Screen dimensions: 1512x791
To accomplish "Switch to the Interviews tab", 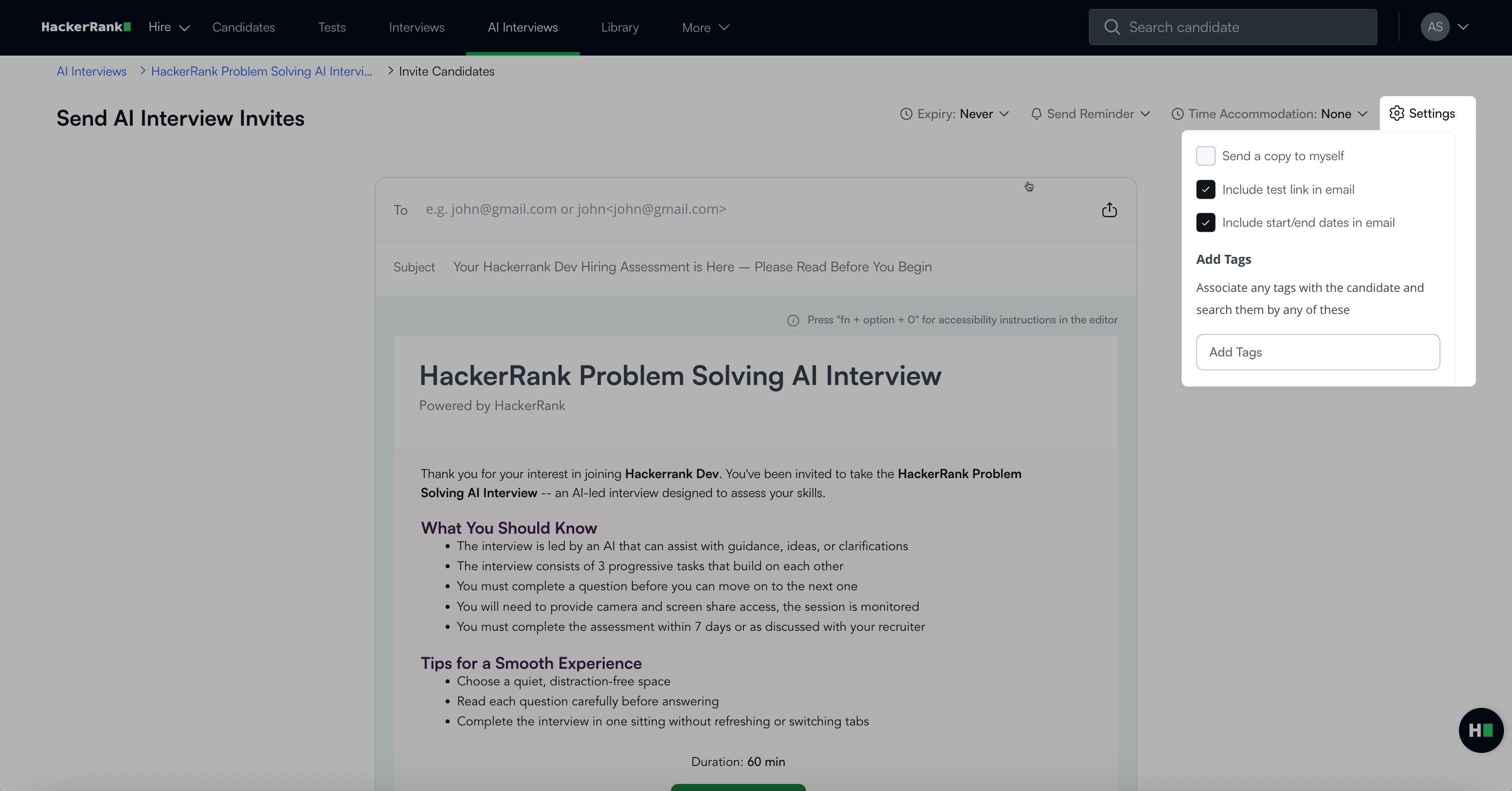I will [x=417, y=27].
